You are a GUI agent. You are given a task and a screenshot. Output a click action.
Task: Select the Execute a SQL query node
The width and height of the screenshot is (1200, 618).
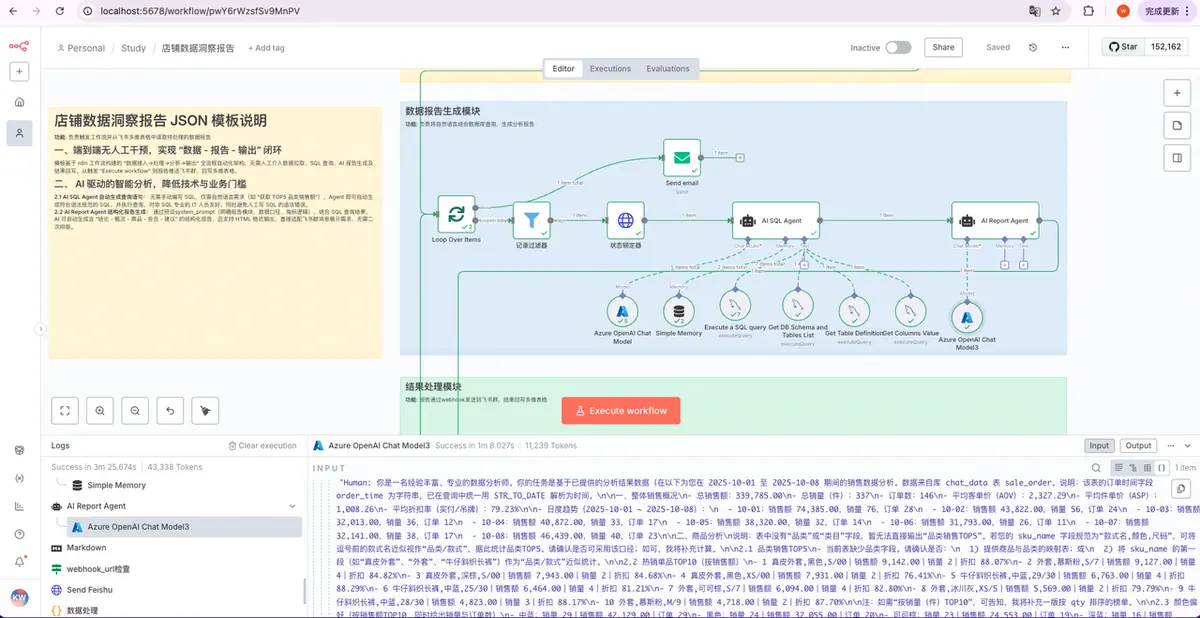pos(736,306)
